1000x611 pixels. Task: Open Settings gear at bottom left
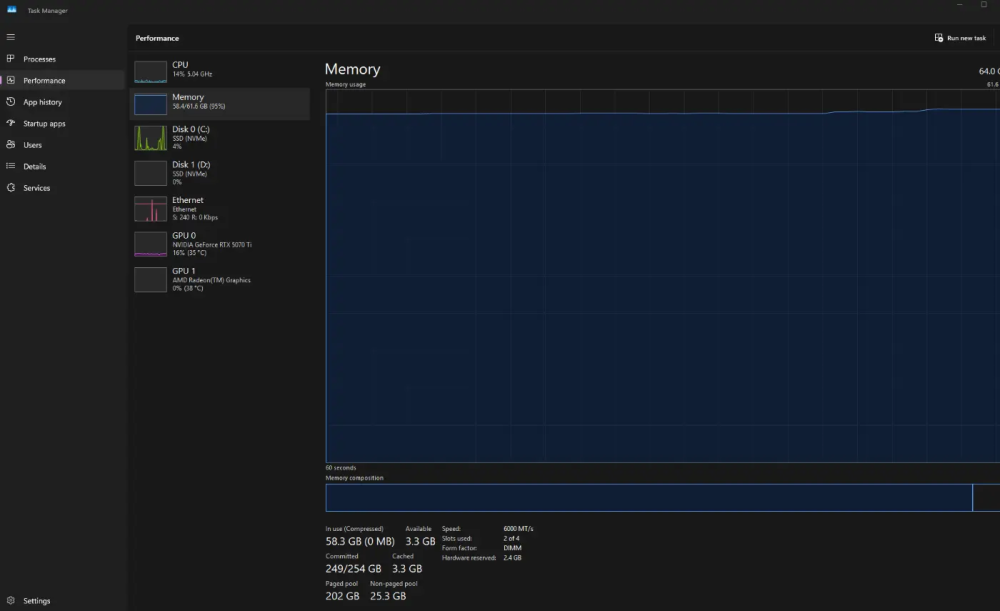pyautogui.click(x=11, y=601)
